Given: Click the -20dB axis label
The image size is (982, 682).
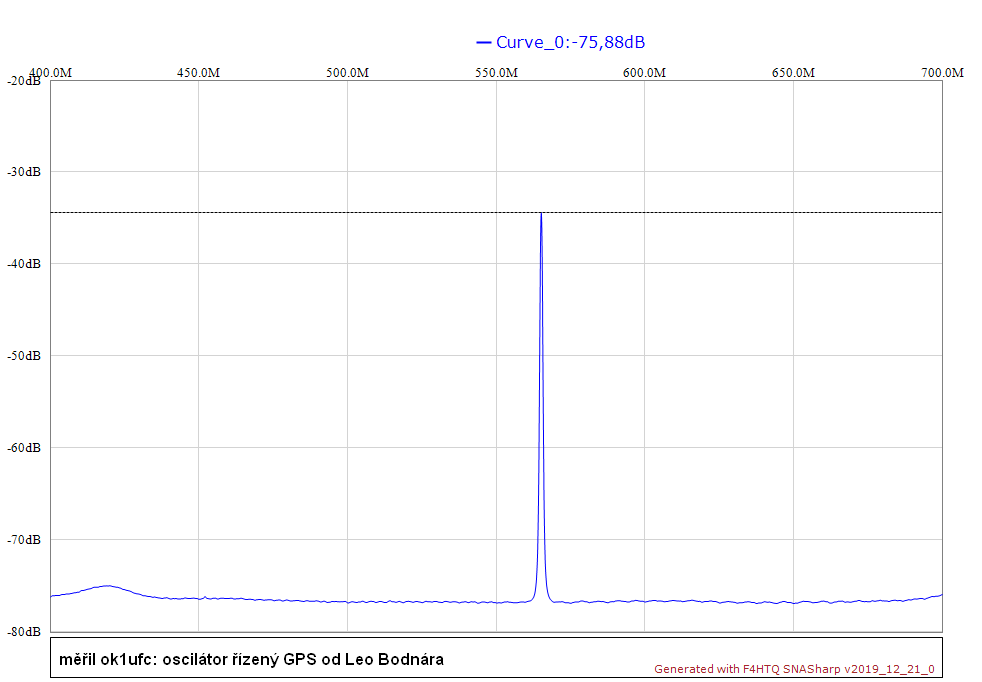Looking at the screenshot, I should pos(24,81).
